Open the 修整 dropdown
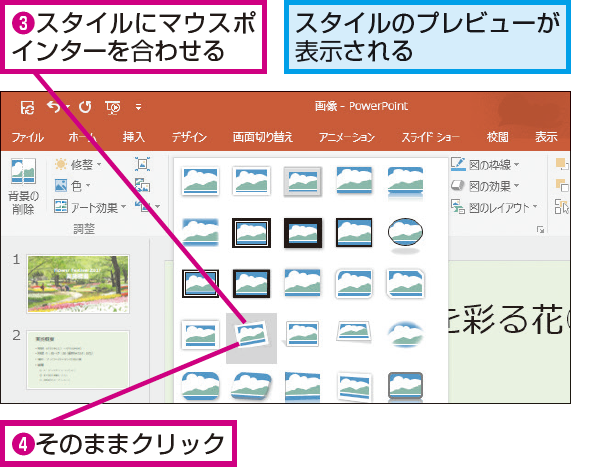This screenshot has height=467, width=600. click(78, 165)
